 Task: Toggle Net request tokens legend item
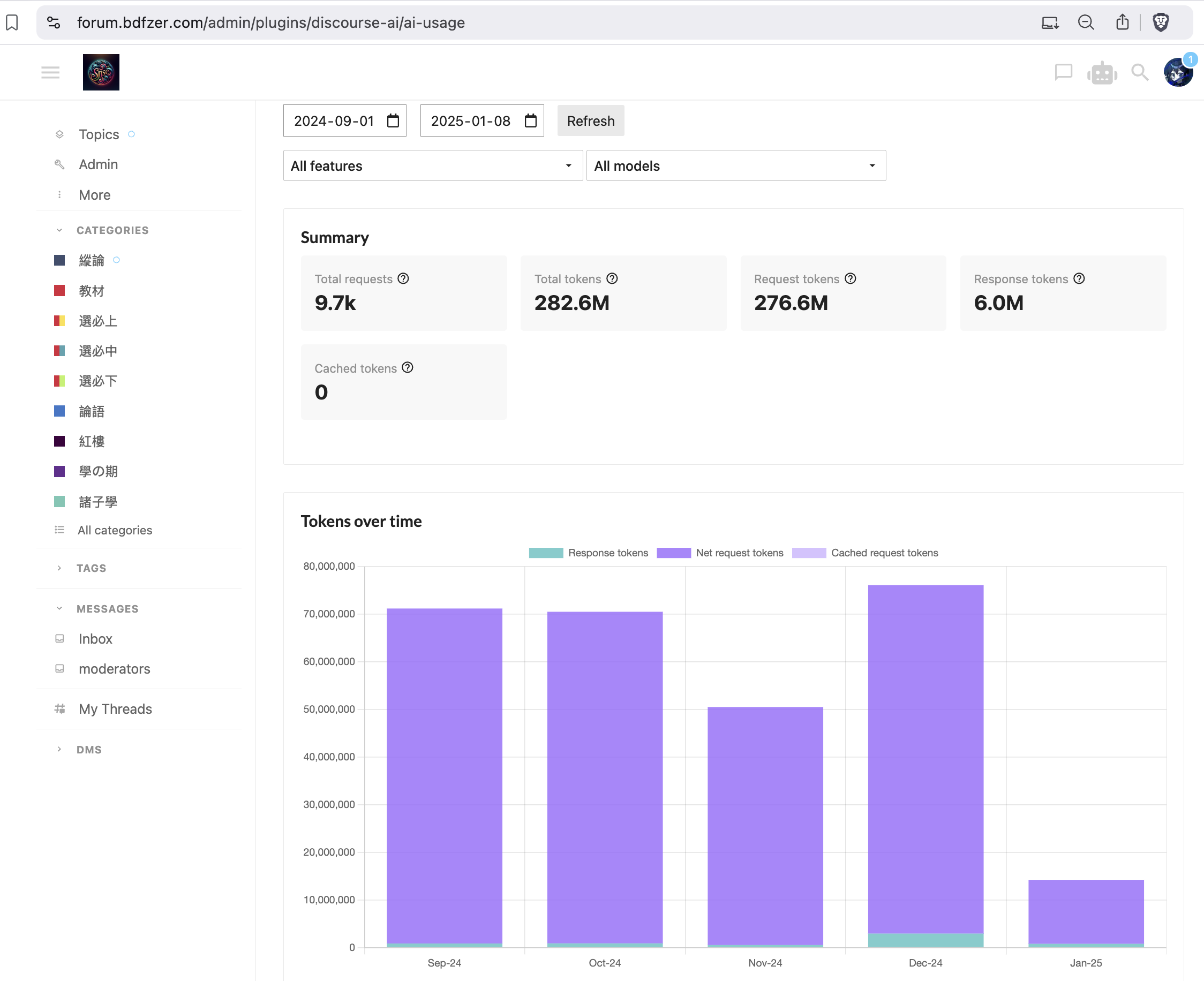[x=720, y=553]
